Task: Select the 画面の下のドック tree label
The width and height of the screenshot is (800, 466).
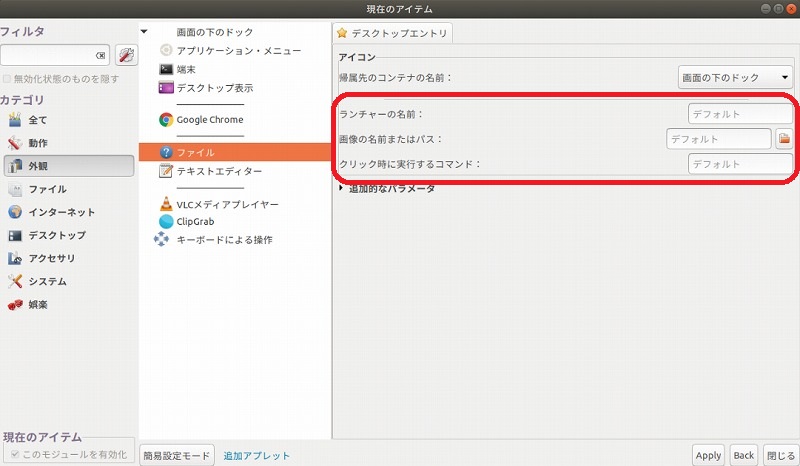Action: (x=215, y=32)
